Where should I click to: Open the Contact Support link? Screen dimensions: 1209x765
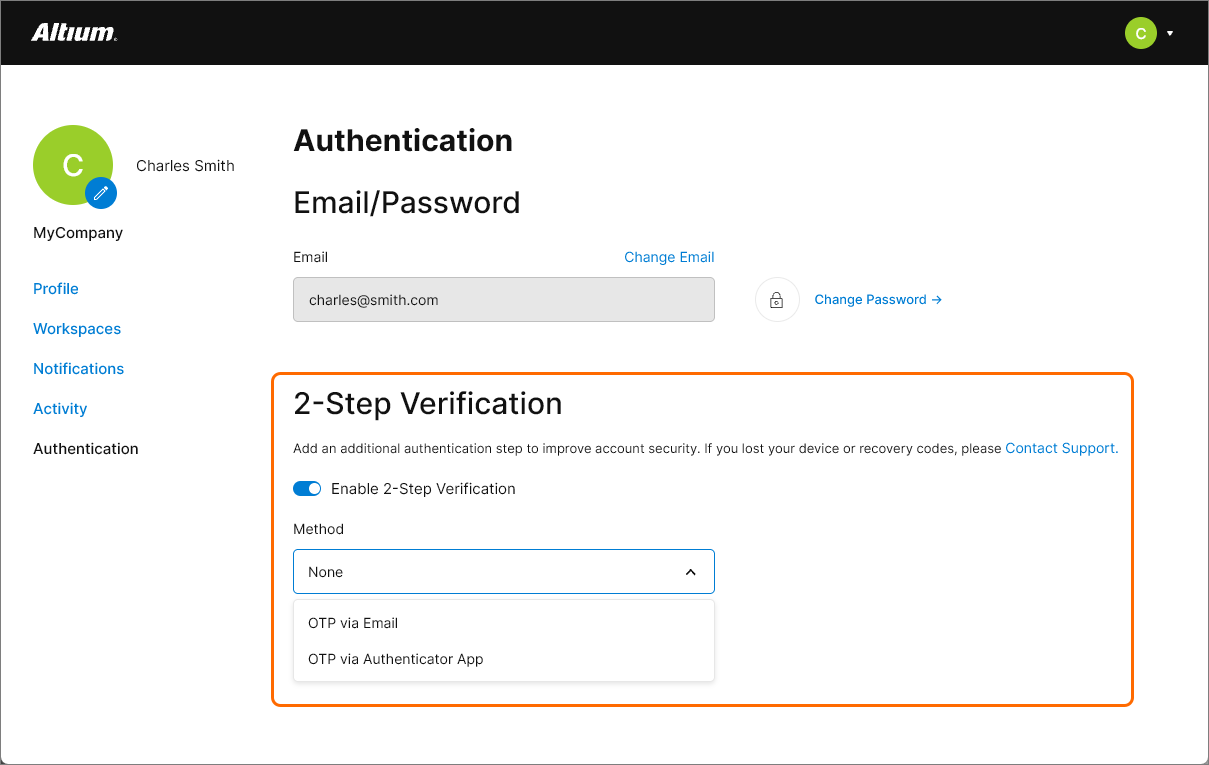[1061, 448]
